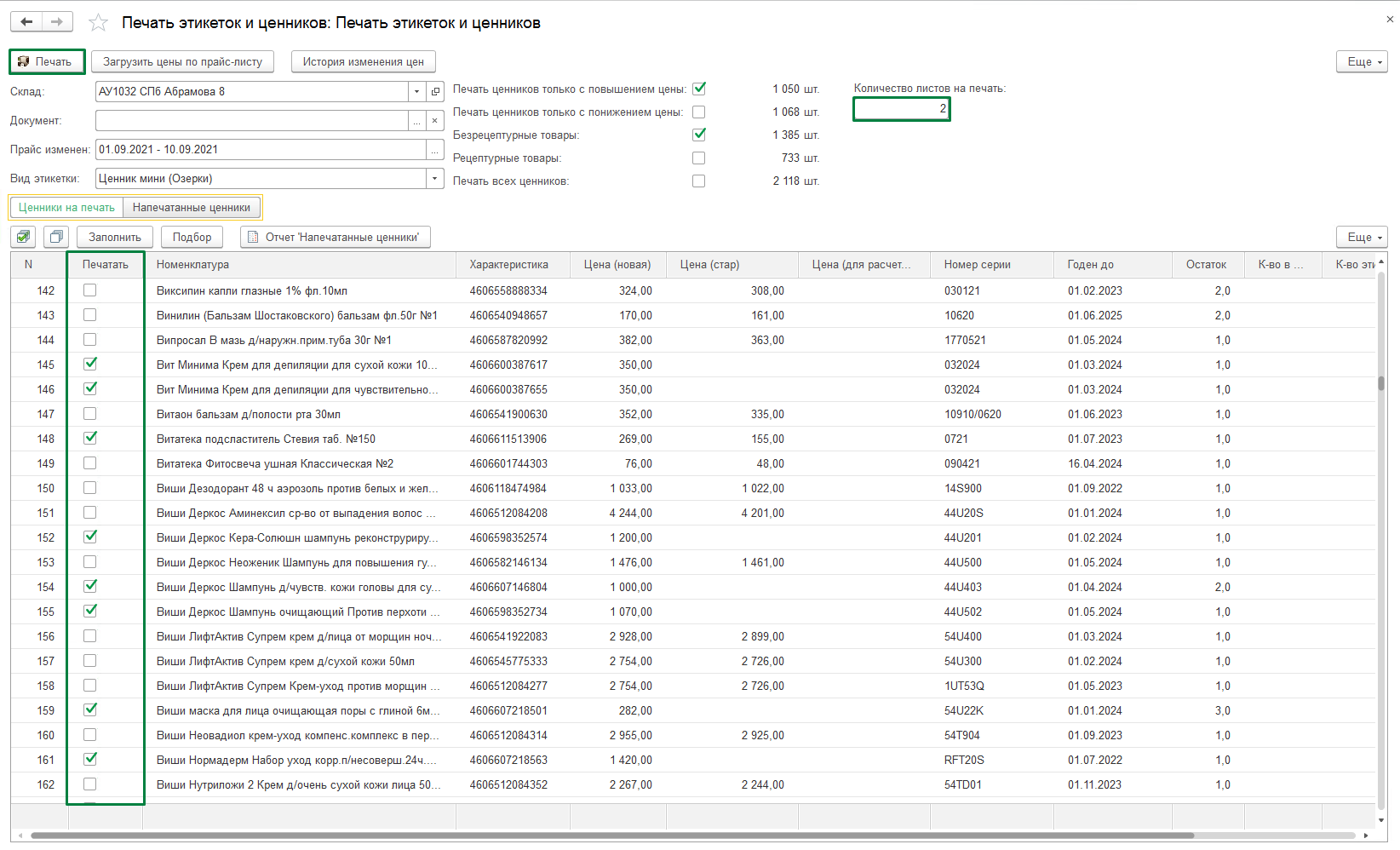Screen dimensions: 1400x850
Task: Expand the top-right Еще menu
Action: point(1362,61)
